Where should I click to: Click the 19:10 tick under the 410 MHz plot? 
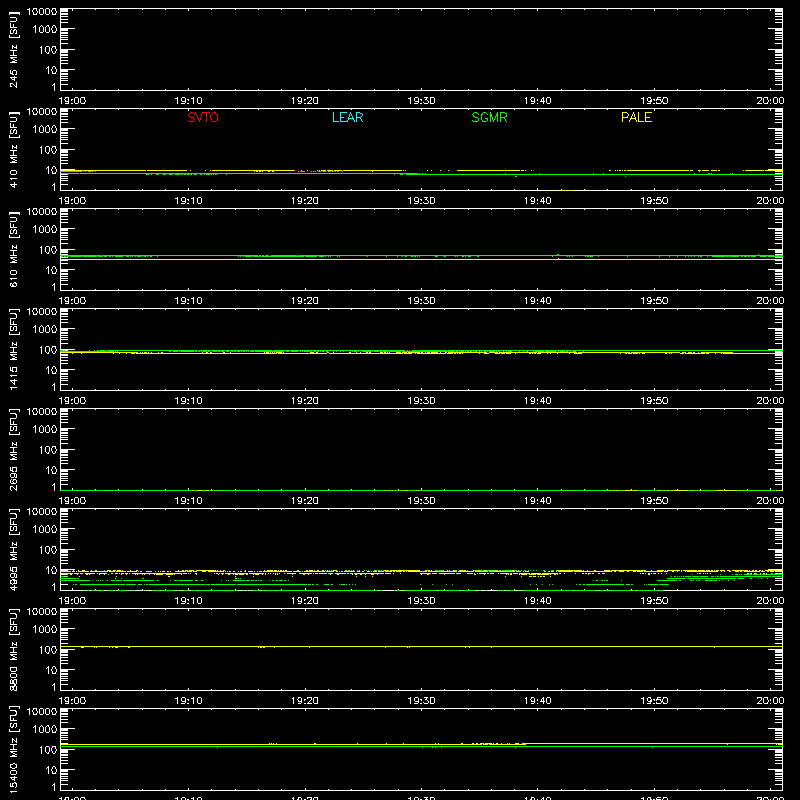coord(188,201)
